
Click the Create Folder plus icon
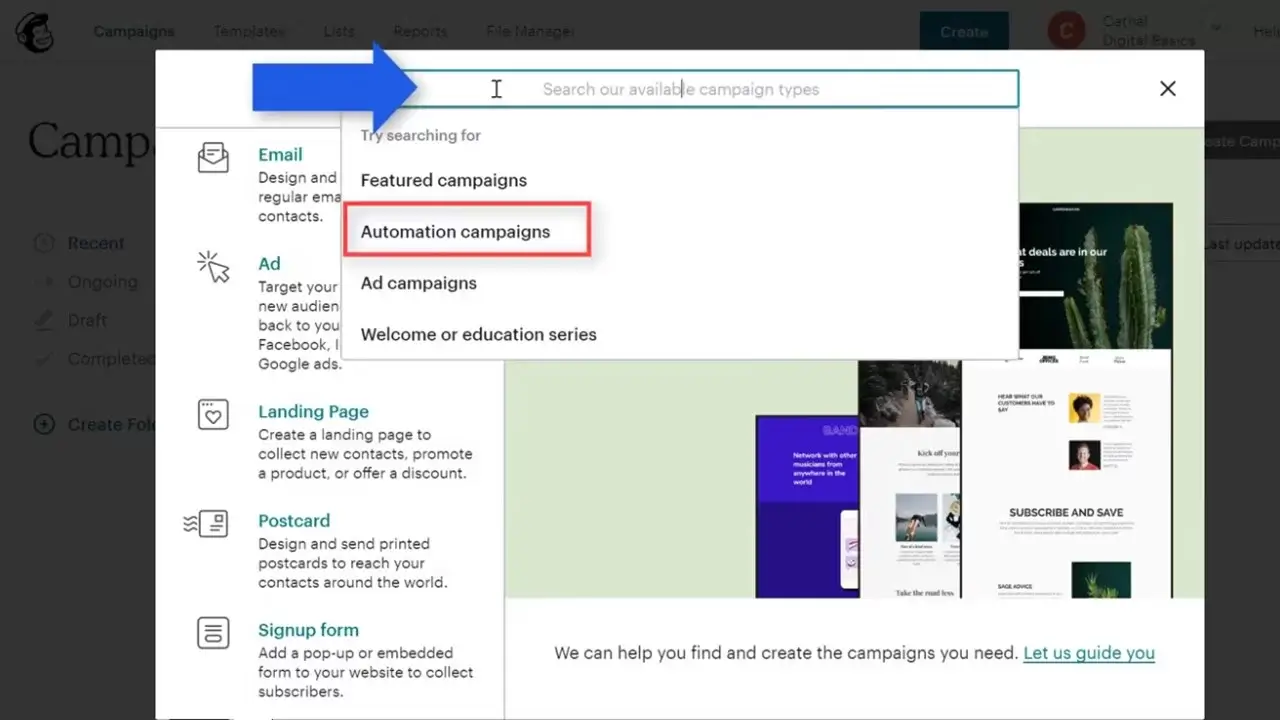44,424
